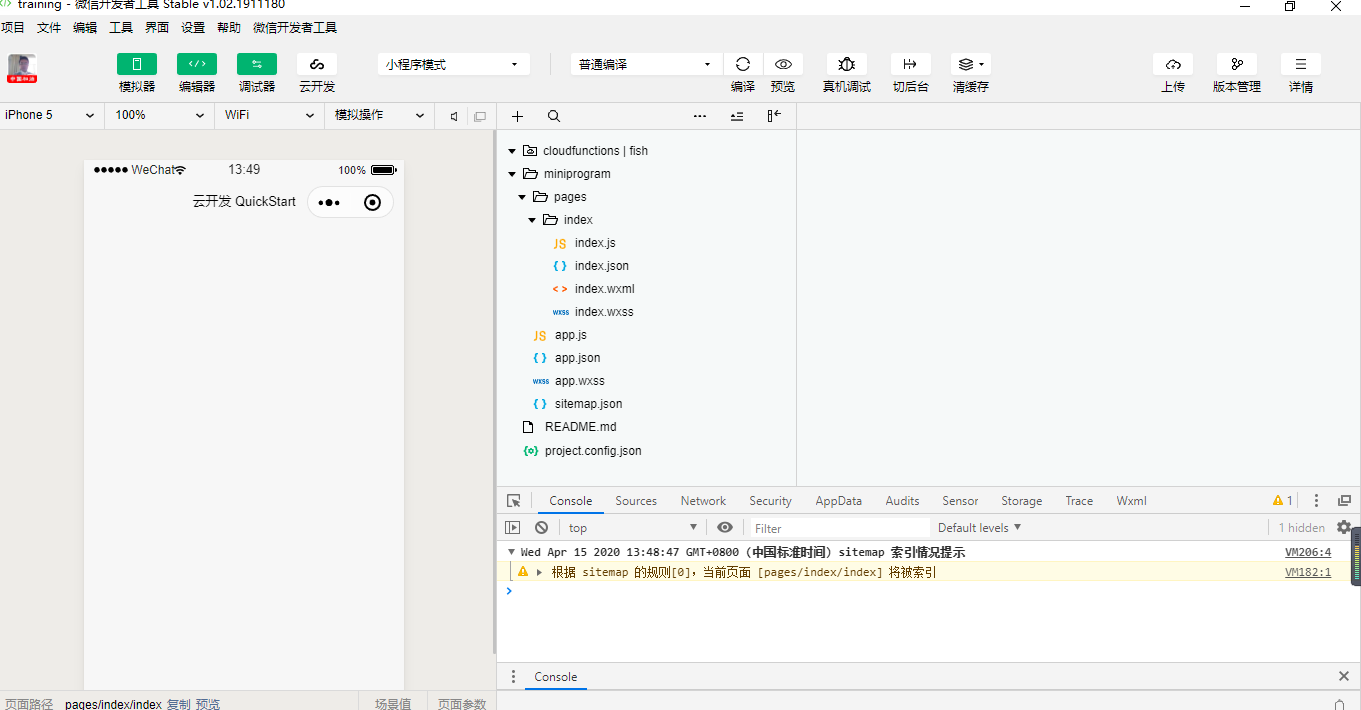This screenshot has height=710, width=1361.
Task: Toggle the 模拟器 simulator panel button
Action: (x=137, y=64)
